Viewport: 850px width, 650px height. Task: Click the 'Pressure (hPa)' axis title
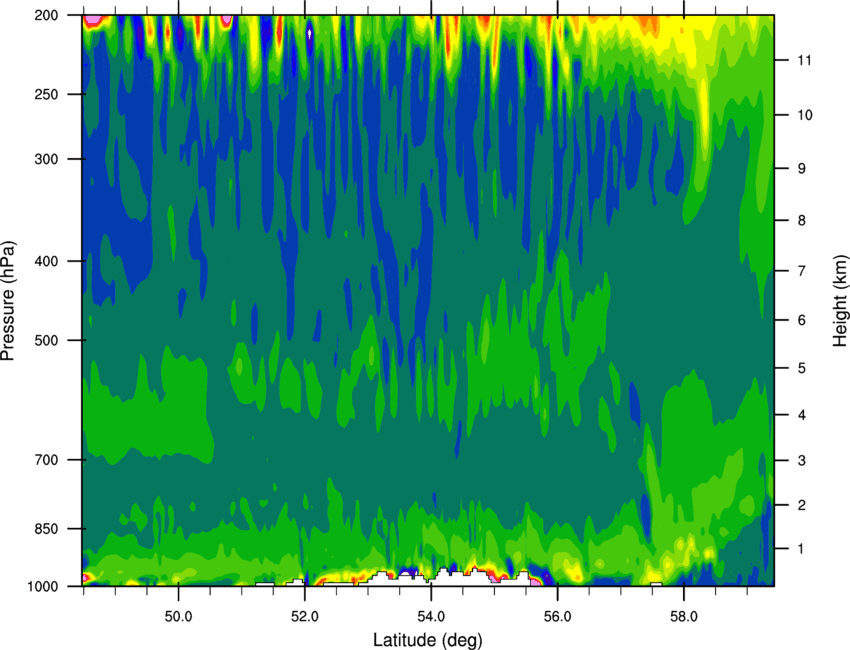(x=8, y=301)
